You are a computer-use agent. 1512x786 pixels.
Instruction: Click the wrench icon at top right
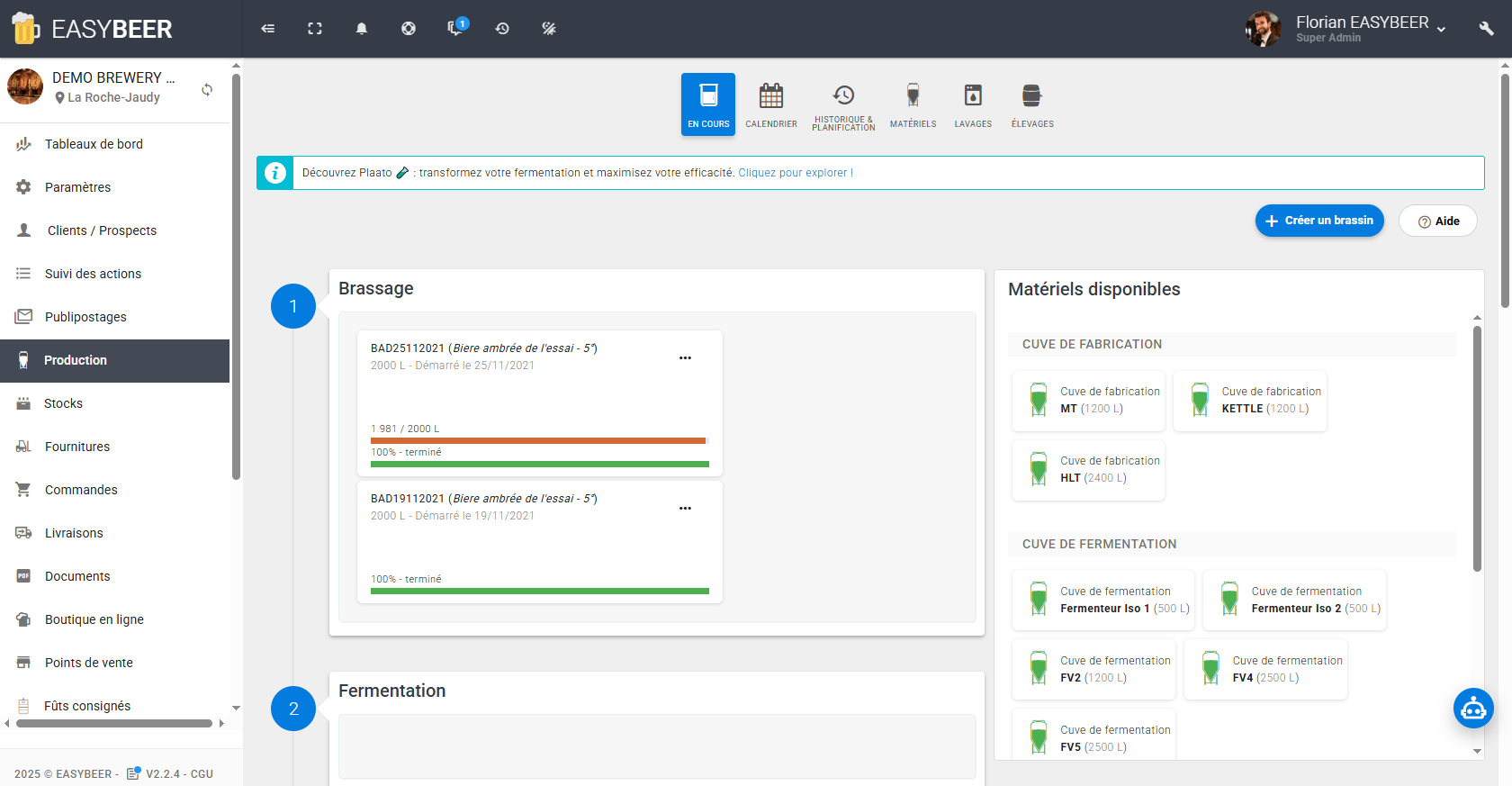tap(1486, 29)
